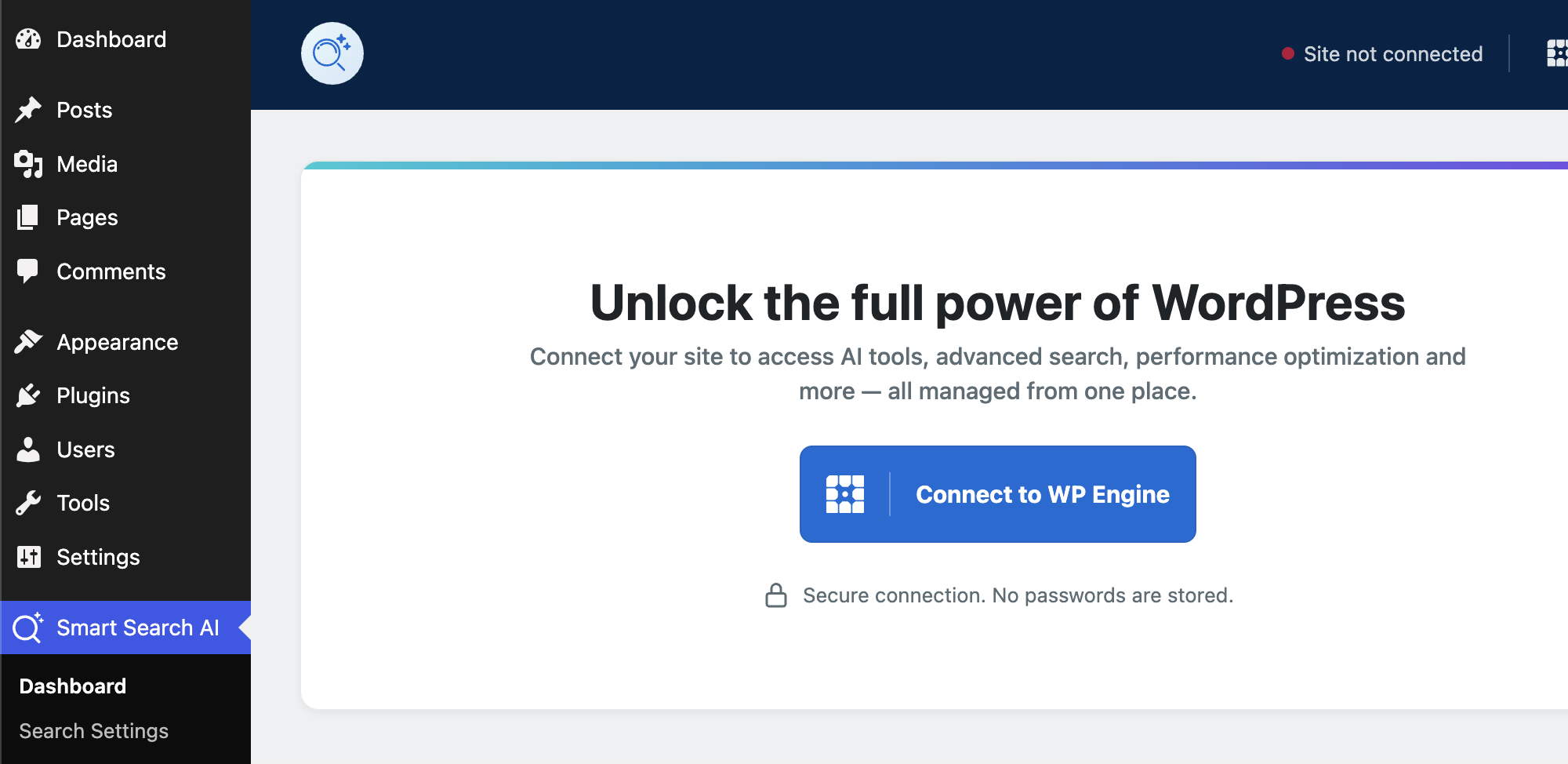This screenshot has width=1568, height=764.
Task: Click the Appearance paintbrush icon
Action: [28, 342]
